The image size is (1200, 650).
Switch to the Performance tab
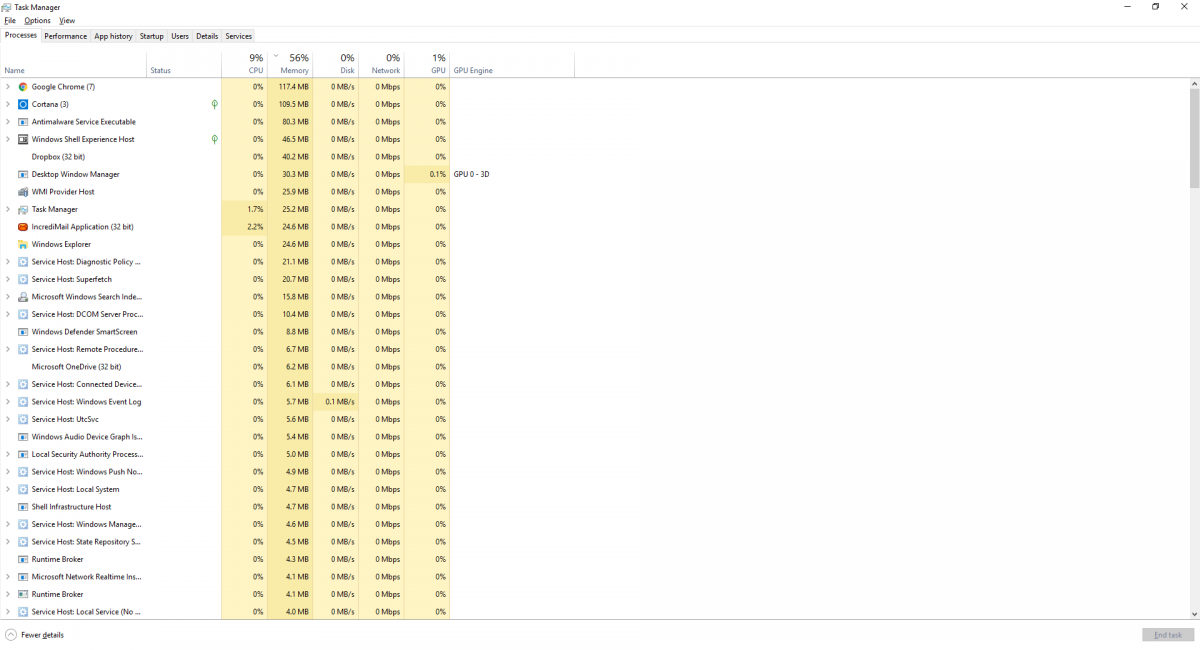pyautogui.click(x=65, y=36)
